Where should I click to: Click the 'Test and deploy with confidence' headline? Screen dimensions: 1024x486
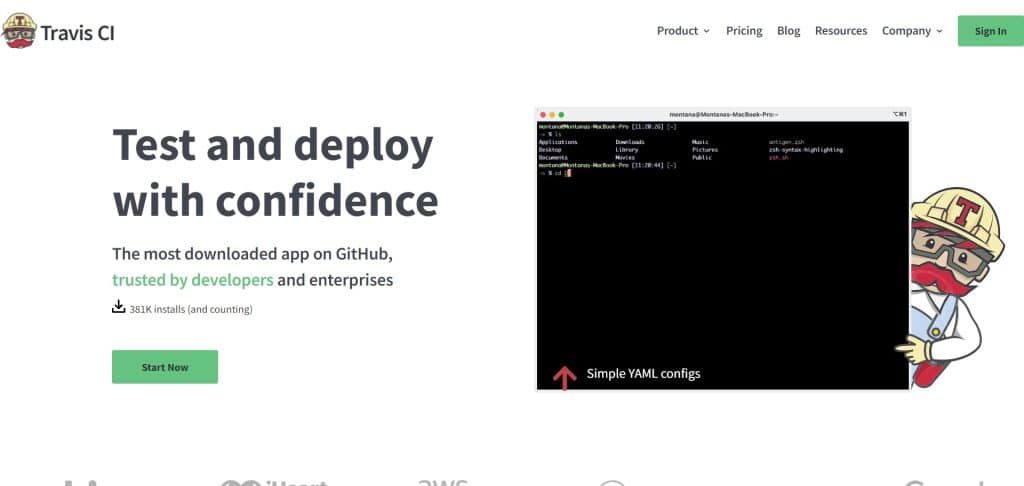(275, 173)
